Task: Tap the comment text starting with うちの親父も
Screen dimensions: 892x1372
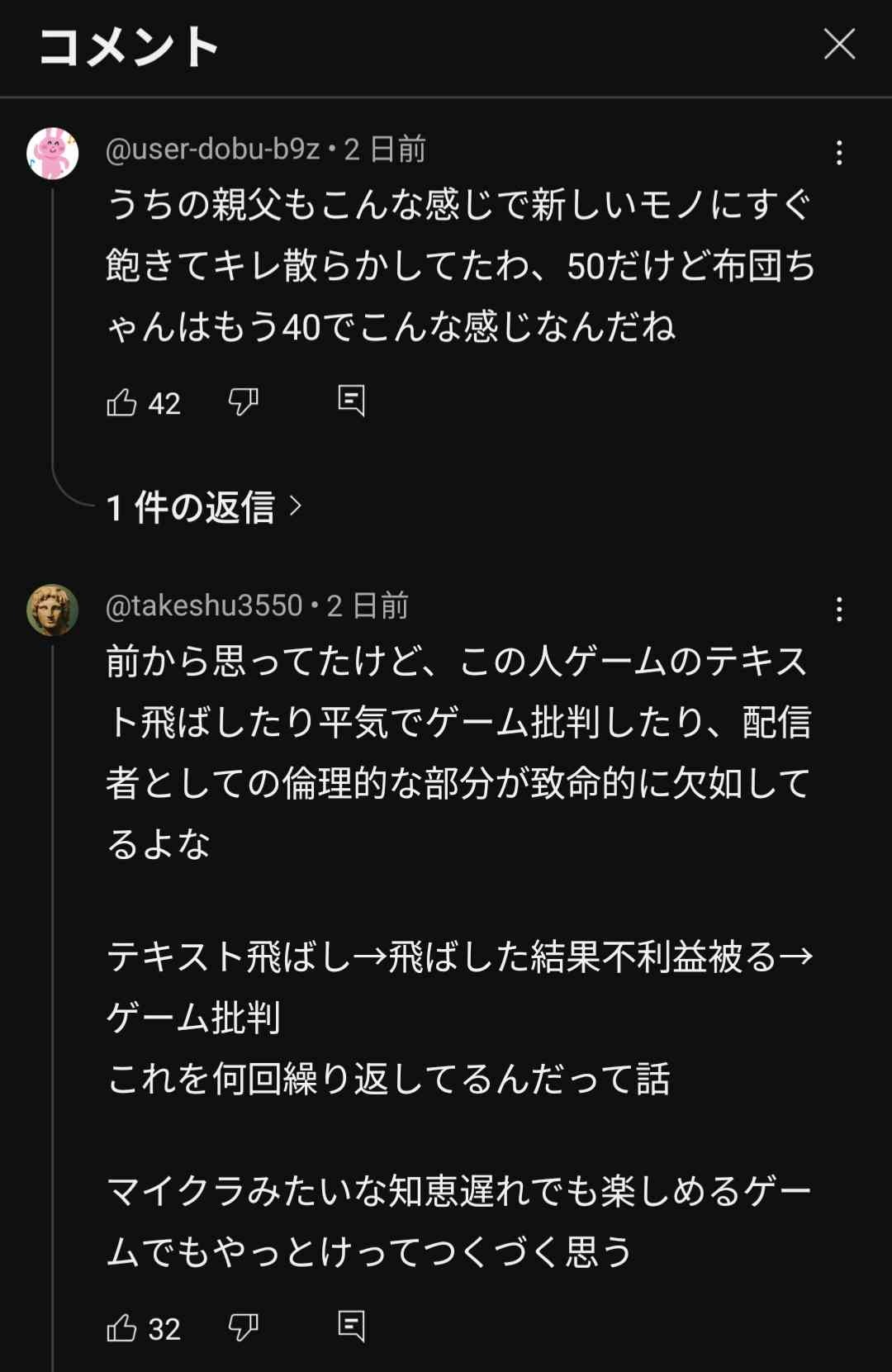Action: (x=459, y=266)
